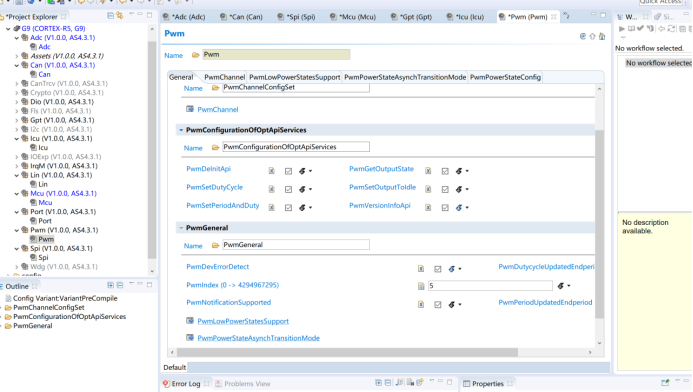This screenshot has width=693, height=392.
Task: Toggle the PwmSetOutputToIdle checkbox
Action: pos(445,190)
